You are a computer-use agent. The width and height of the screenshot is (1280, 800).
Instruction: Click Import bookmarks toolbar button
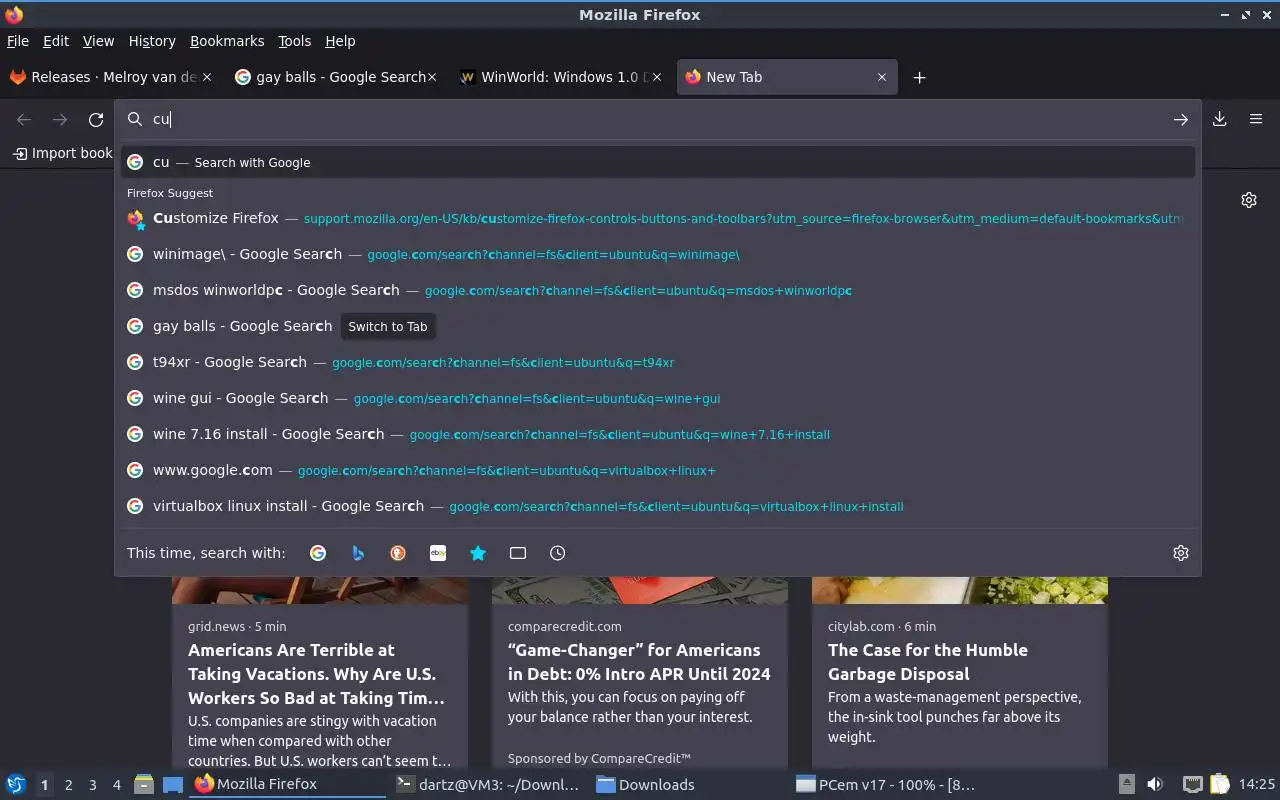(62, 153)
